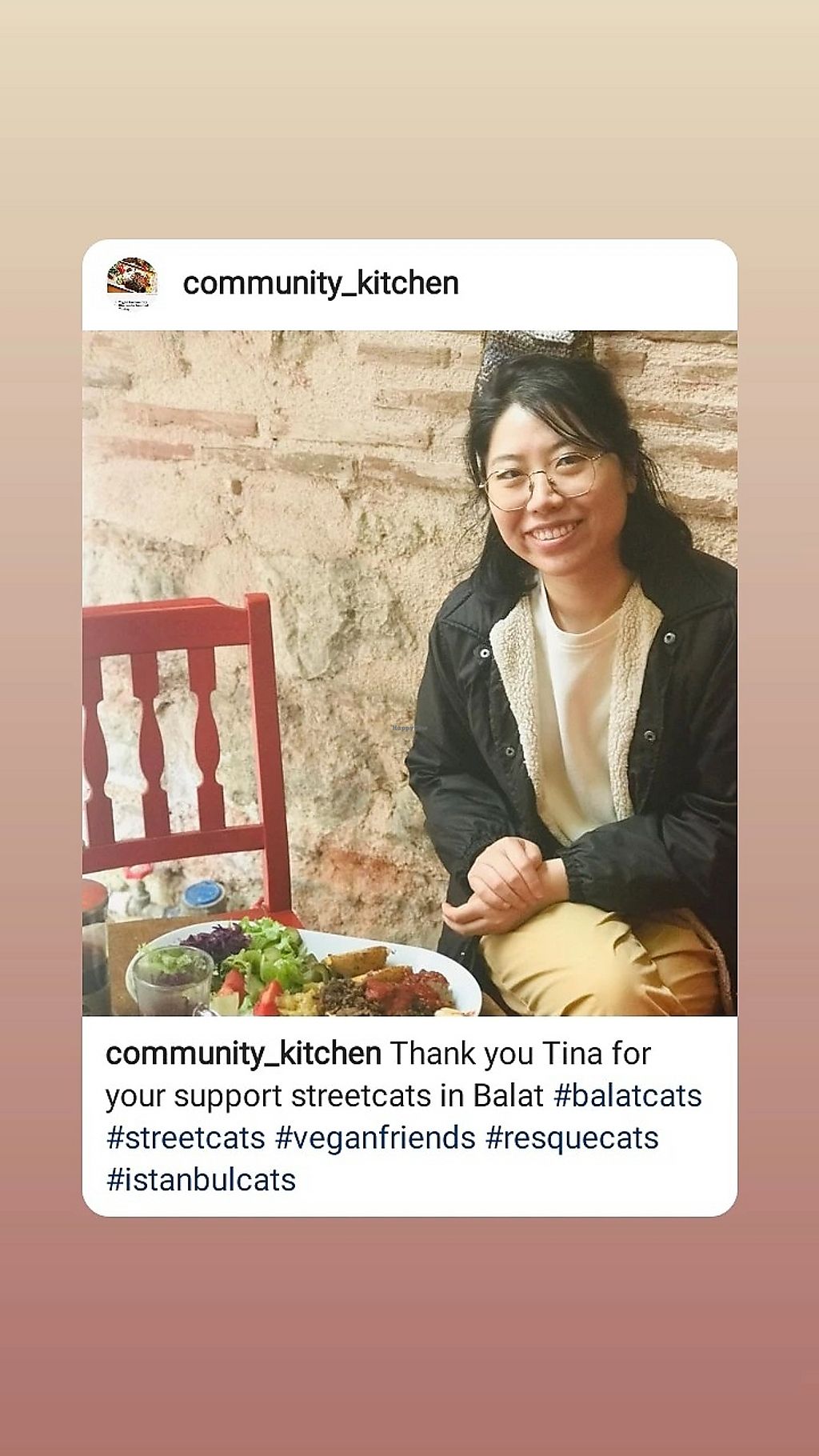Screen dimensions: 819x1456
Task: Open the #istanbulcats hashtag
Action: 201,1179
